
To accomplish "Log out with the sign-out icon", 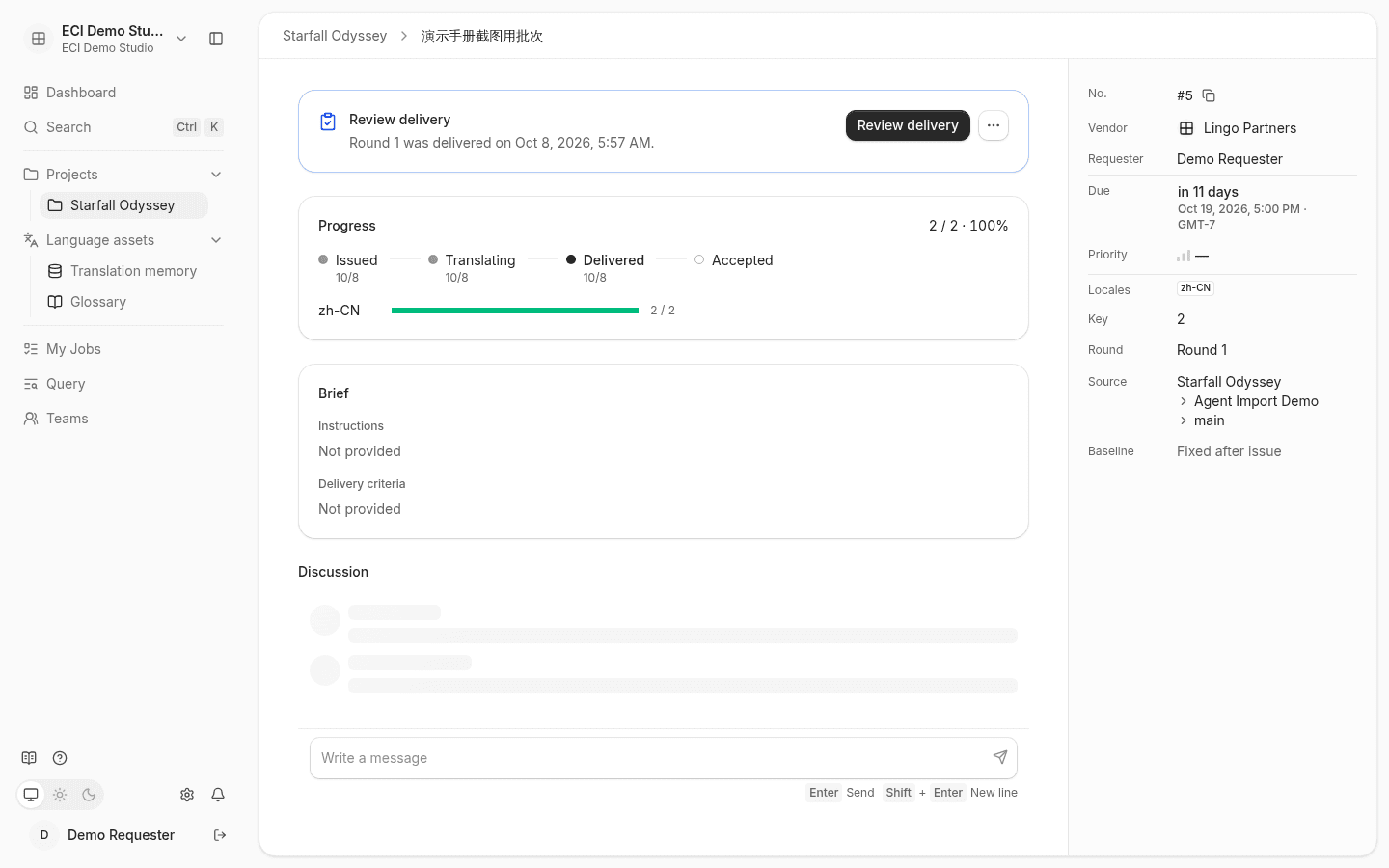I will pyautogui.click(x=220, y=835).
